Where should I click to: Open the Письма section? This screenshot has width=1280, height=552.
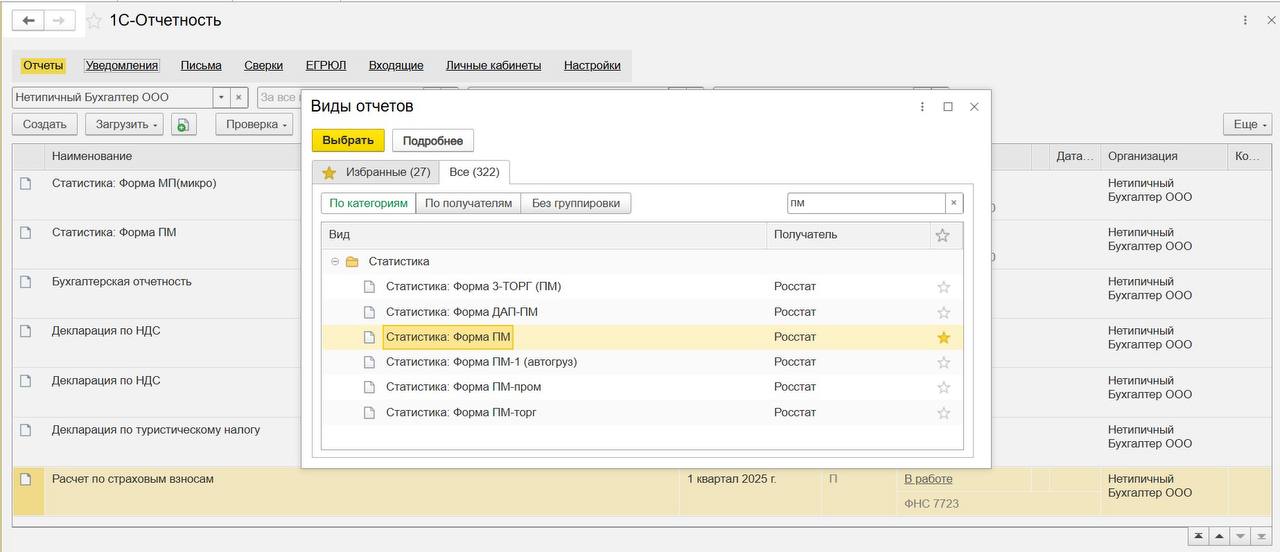pyautogui.click(x=201, y=65)
